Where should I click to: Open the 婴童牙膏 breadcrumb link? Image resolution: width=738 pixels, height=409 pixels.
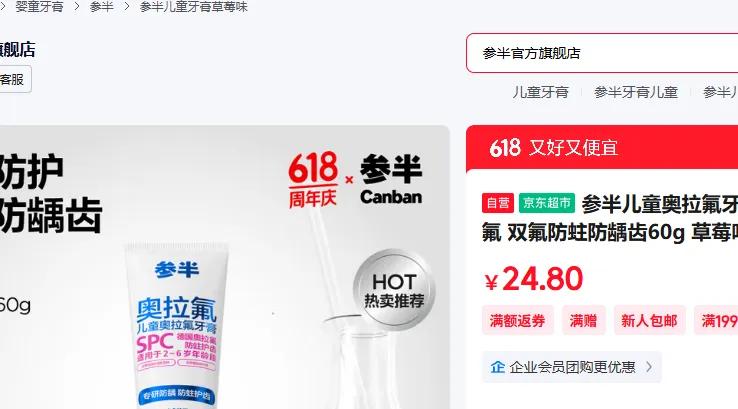click(x=40, y=7)
